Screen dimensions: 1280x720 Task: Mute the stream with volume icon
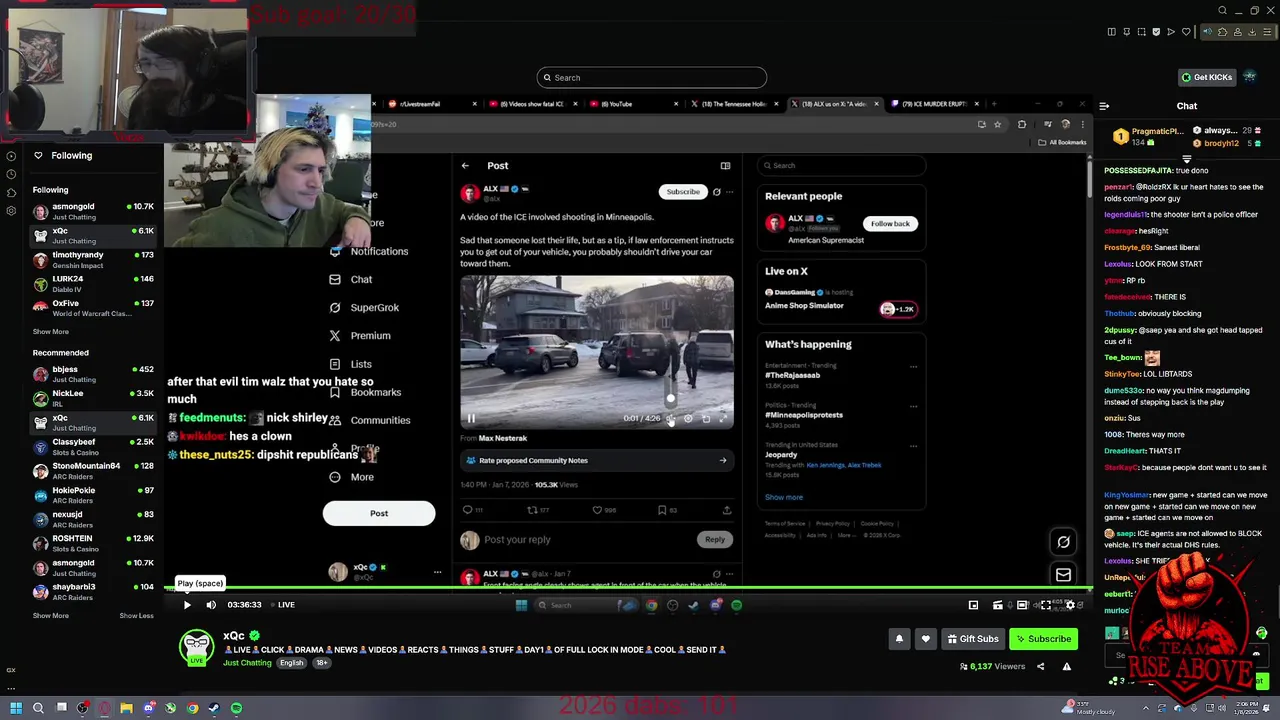click(211, 605)
